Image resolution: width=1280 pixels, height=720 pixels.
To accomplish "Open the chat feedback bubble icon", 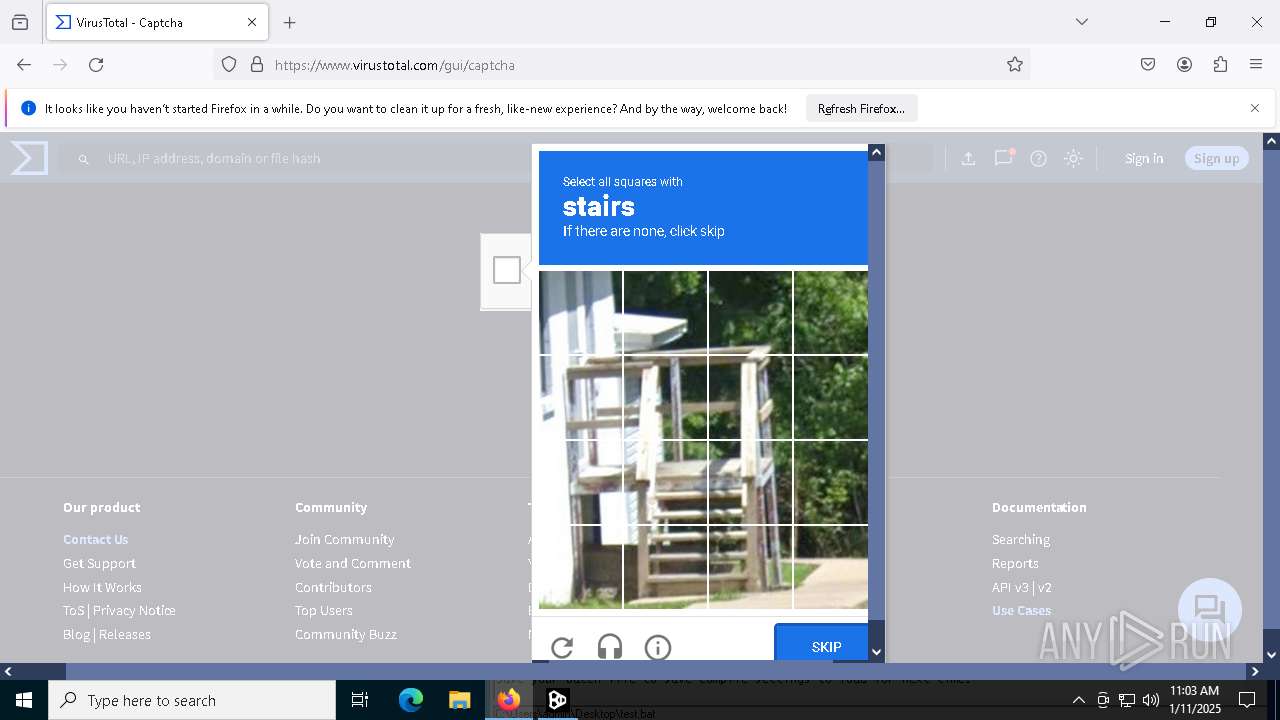I will (1210, 610).
